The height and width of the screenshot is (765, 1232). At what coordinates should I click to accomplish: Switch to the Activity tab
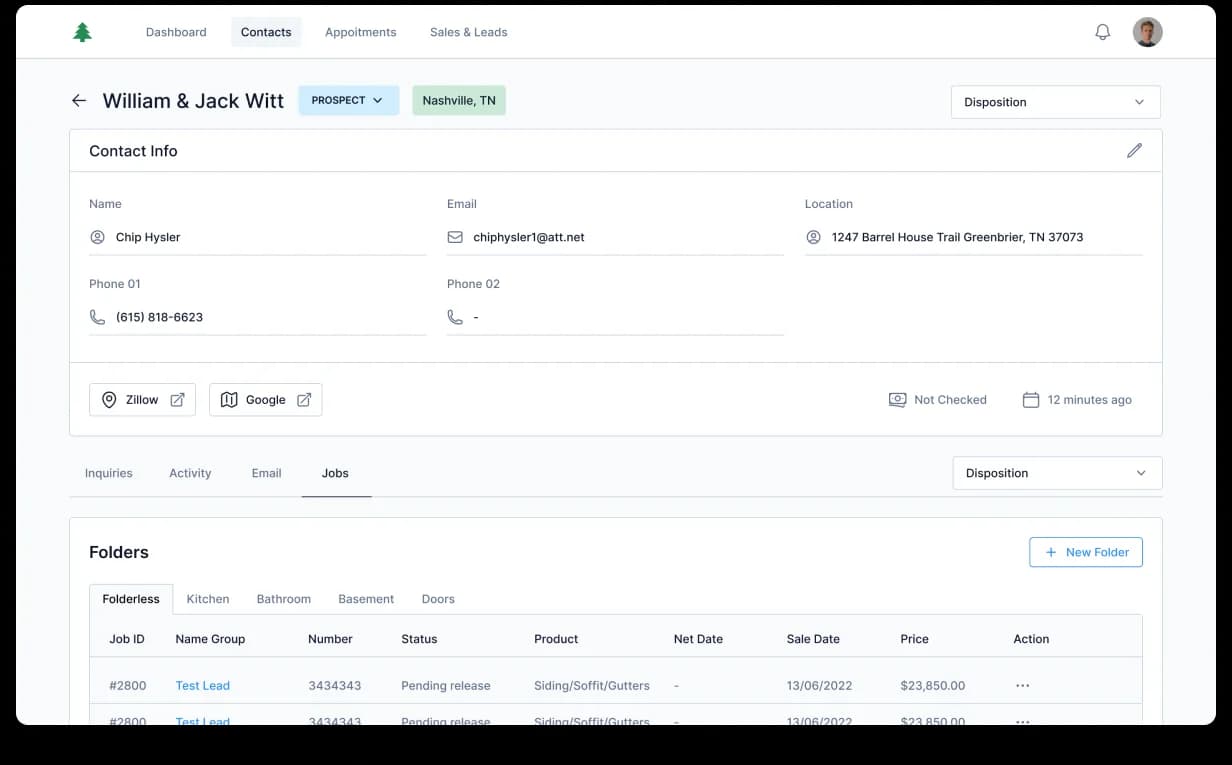pos(190,473)
